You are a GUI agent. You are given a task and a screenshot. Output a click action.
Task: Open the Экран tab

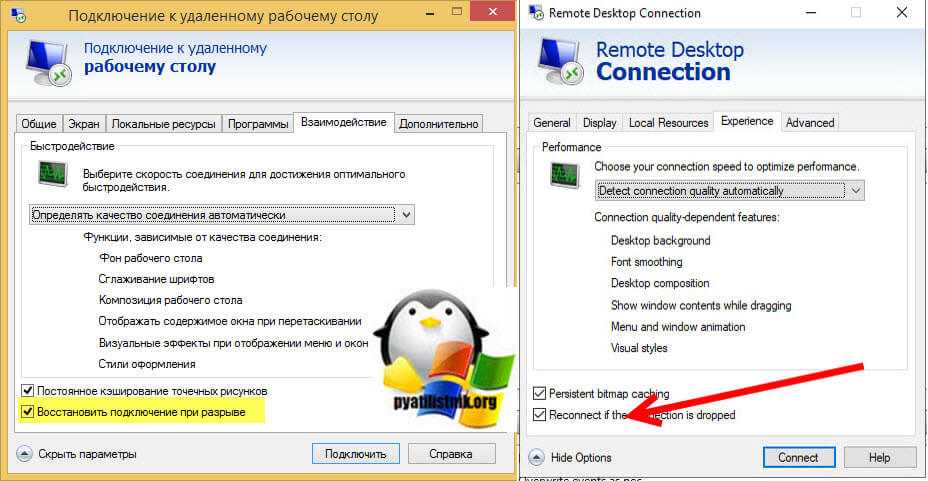point(82,124)
